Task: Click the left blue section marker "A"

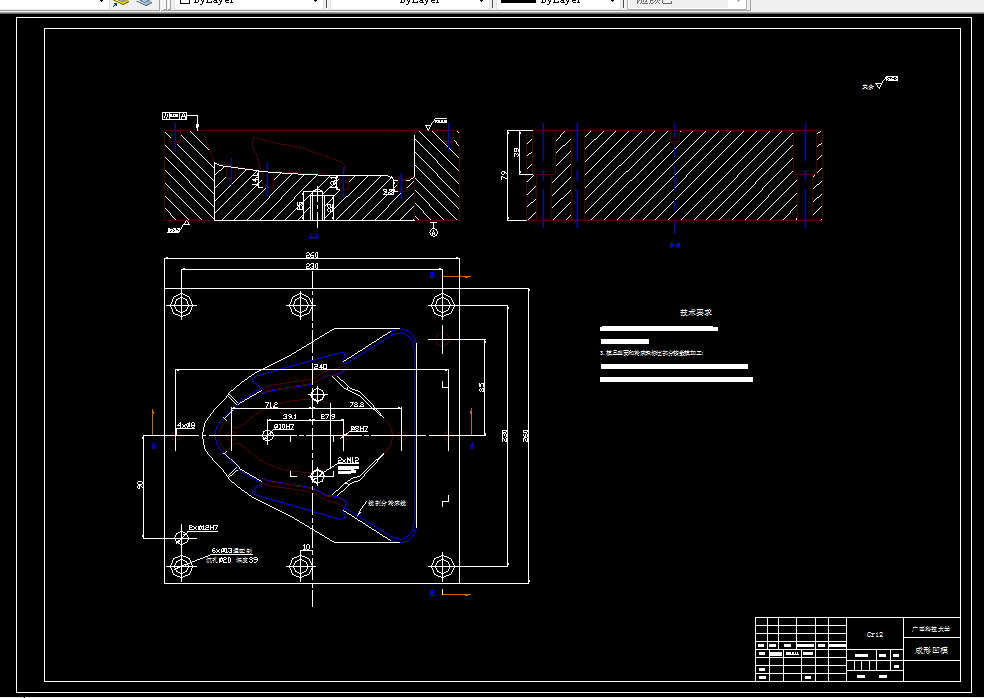Action: 154,446
